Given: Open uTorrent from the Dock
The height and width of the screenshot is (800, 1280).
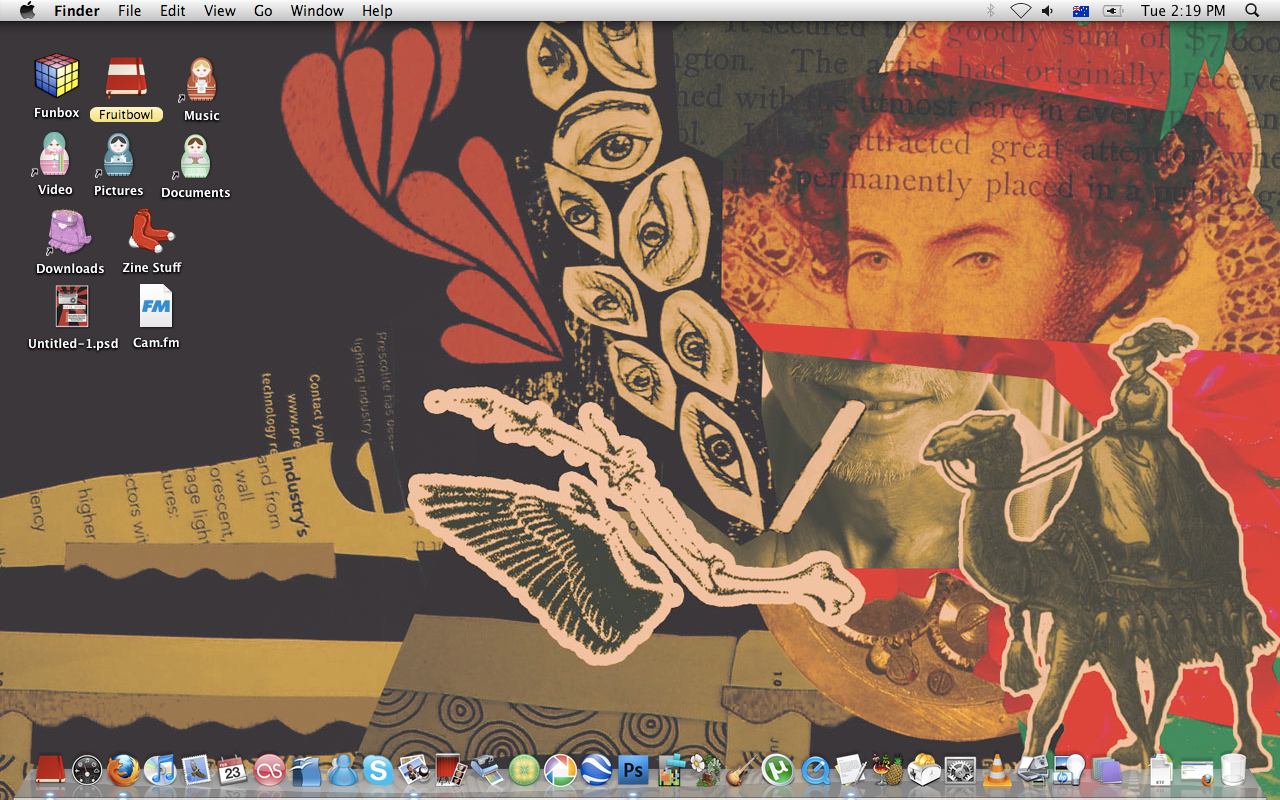Looking at the screenshot, I should [x=778, y=770].
